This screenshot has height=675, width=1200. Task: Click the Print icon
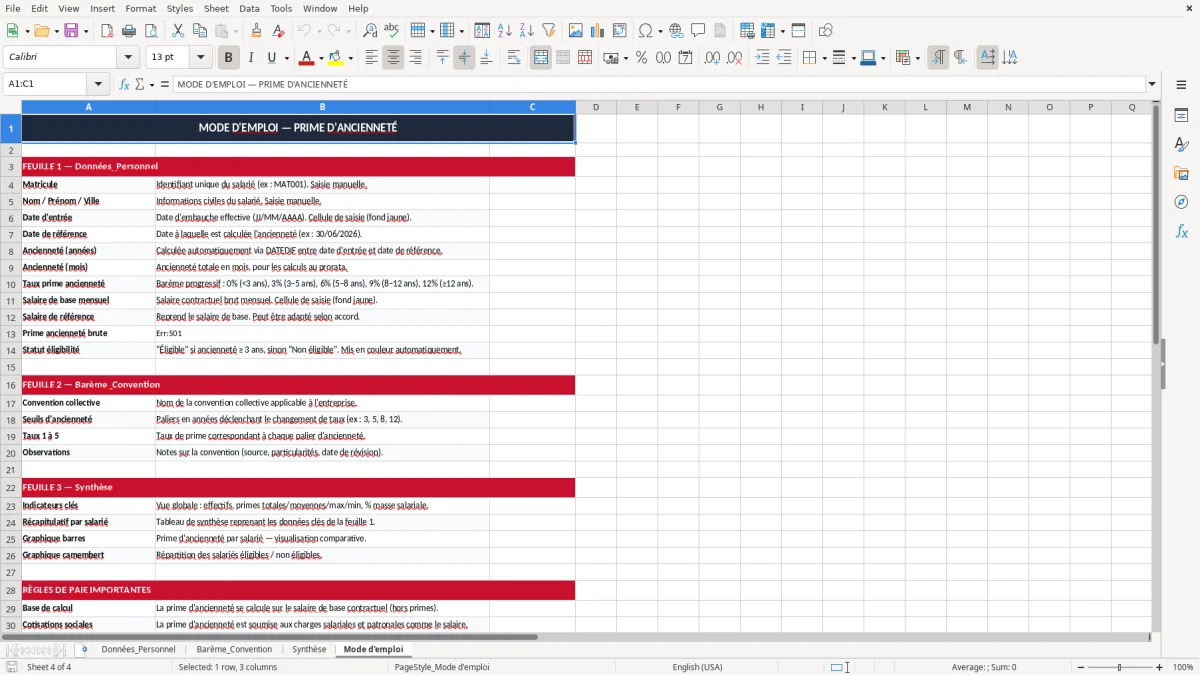coord(128,31)
